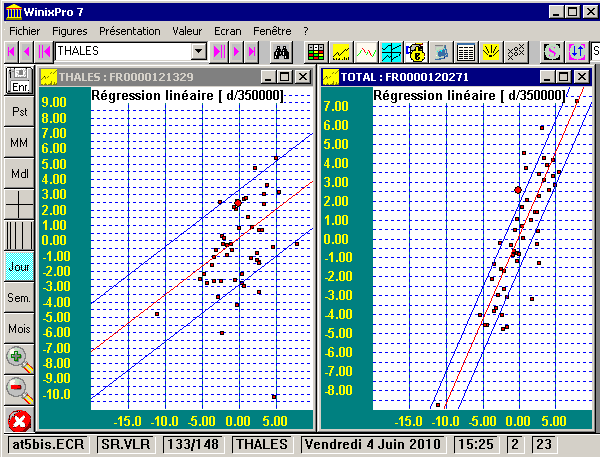Go to last security with right bar-arrow
Image resolution: width=600 pixels, height=457 pixels.
point(252,52)
